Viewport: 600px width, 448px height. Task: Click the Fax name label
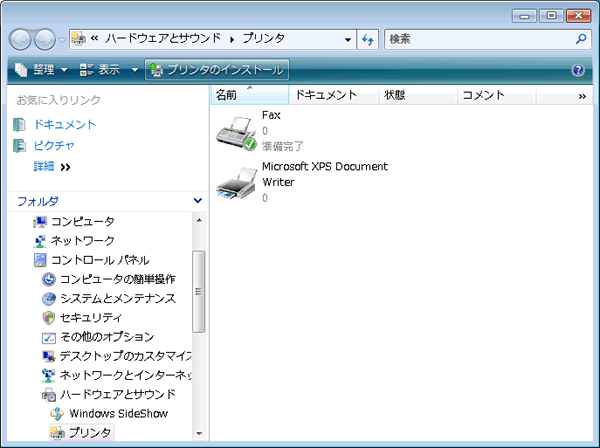coord(271,115)
